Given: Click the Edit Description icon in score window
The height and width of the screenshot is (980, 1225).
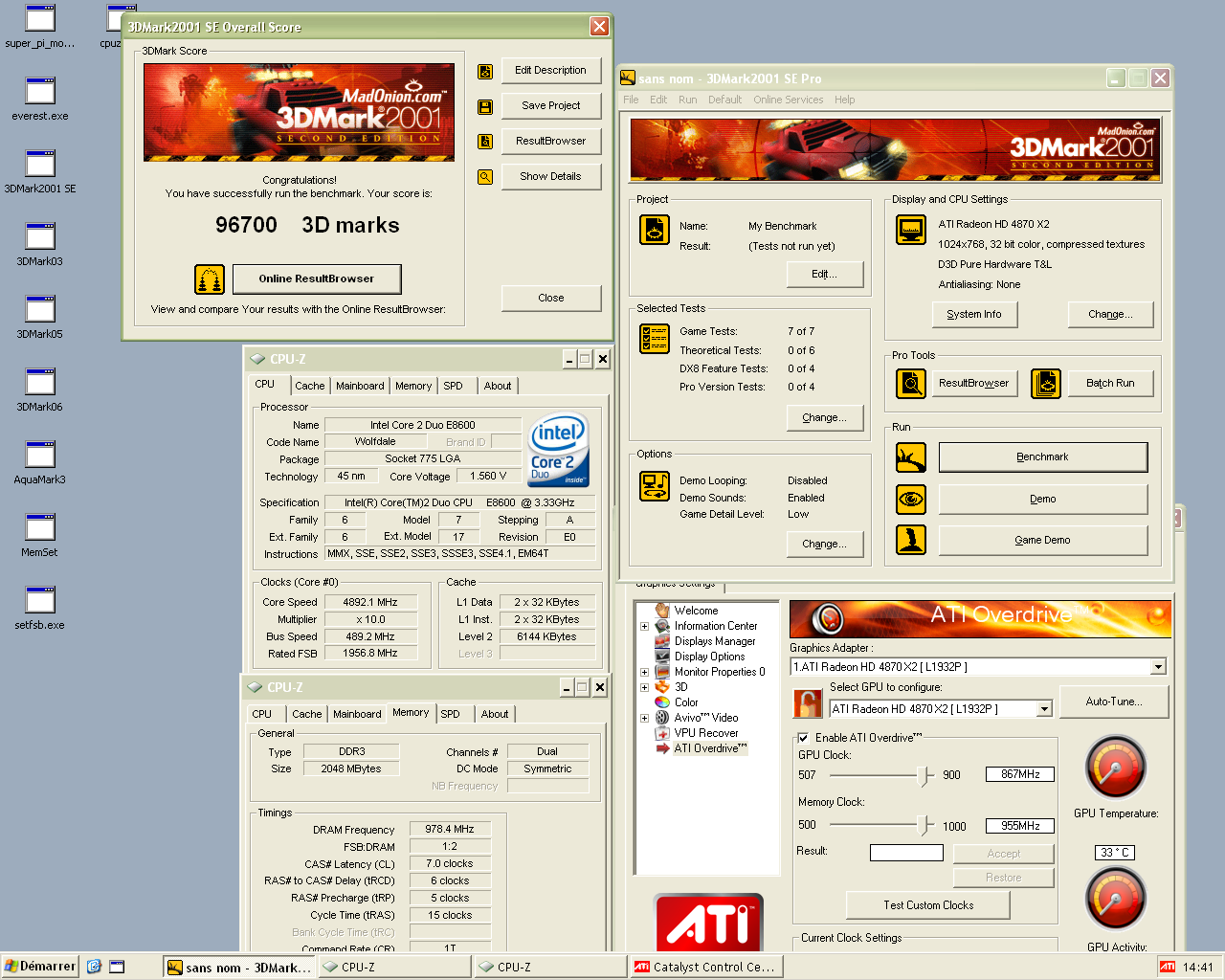Looking at the screenshot, I should tap(485, 71).
